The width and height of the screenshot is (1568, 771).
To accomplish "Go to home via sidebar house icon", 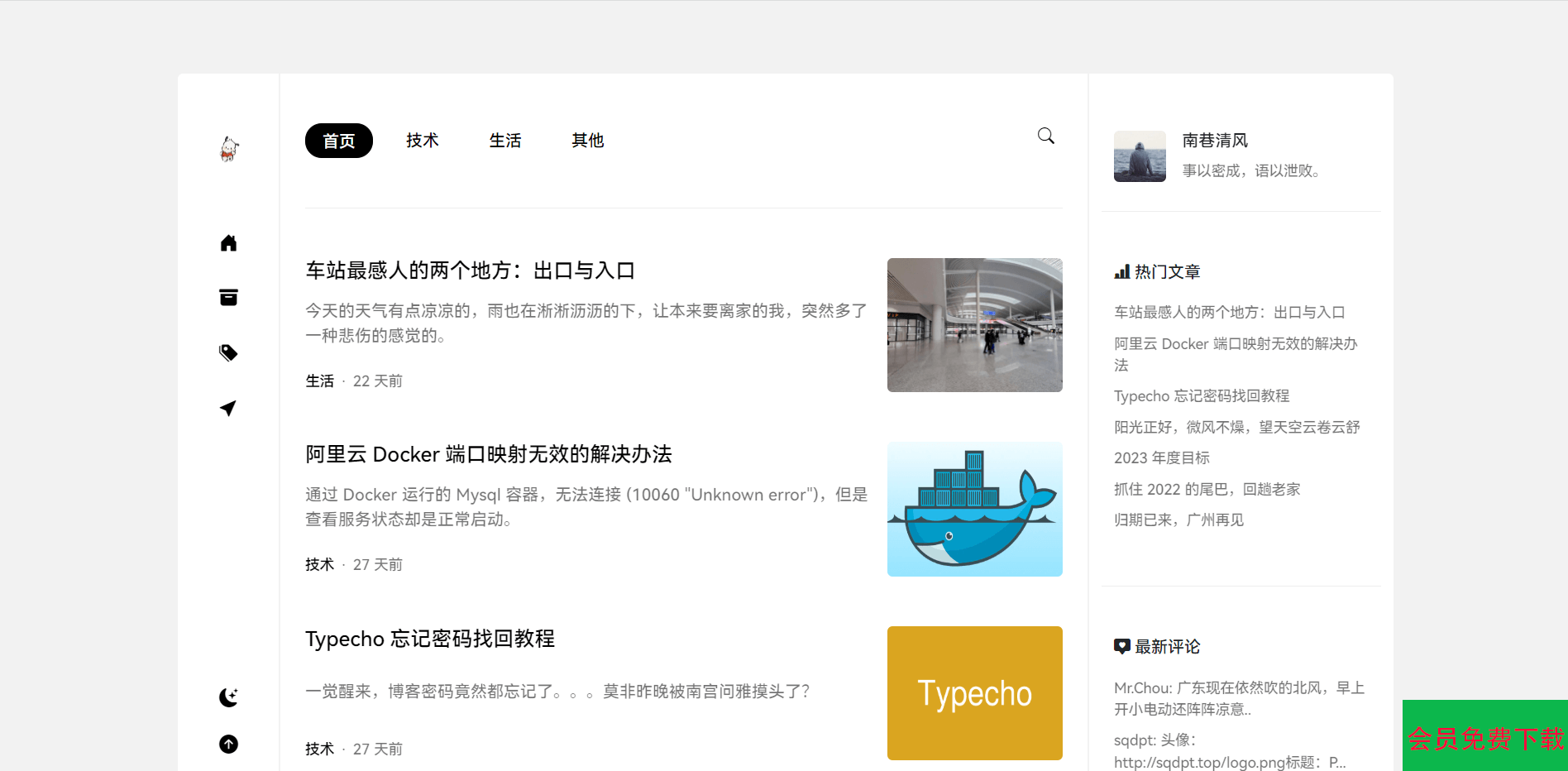I will (229, 243).
